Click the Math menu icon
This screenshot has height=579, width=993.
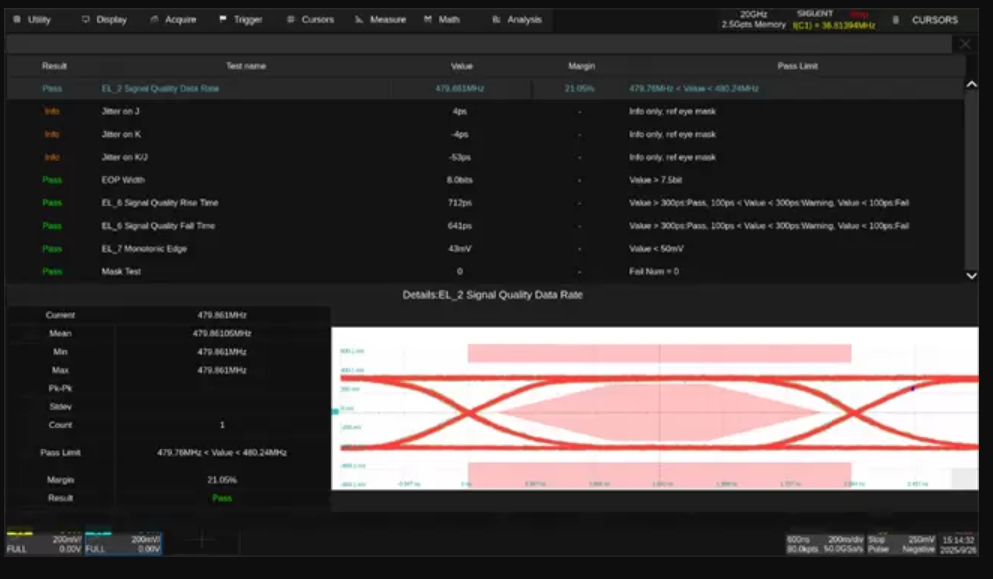[428, 19]
